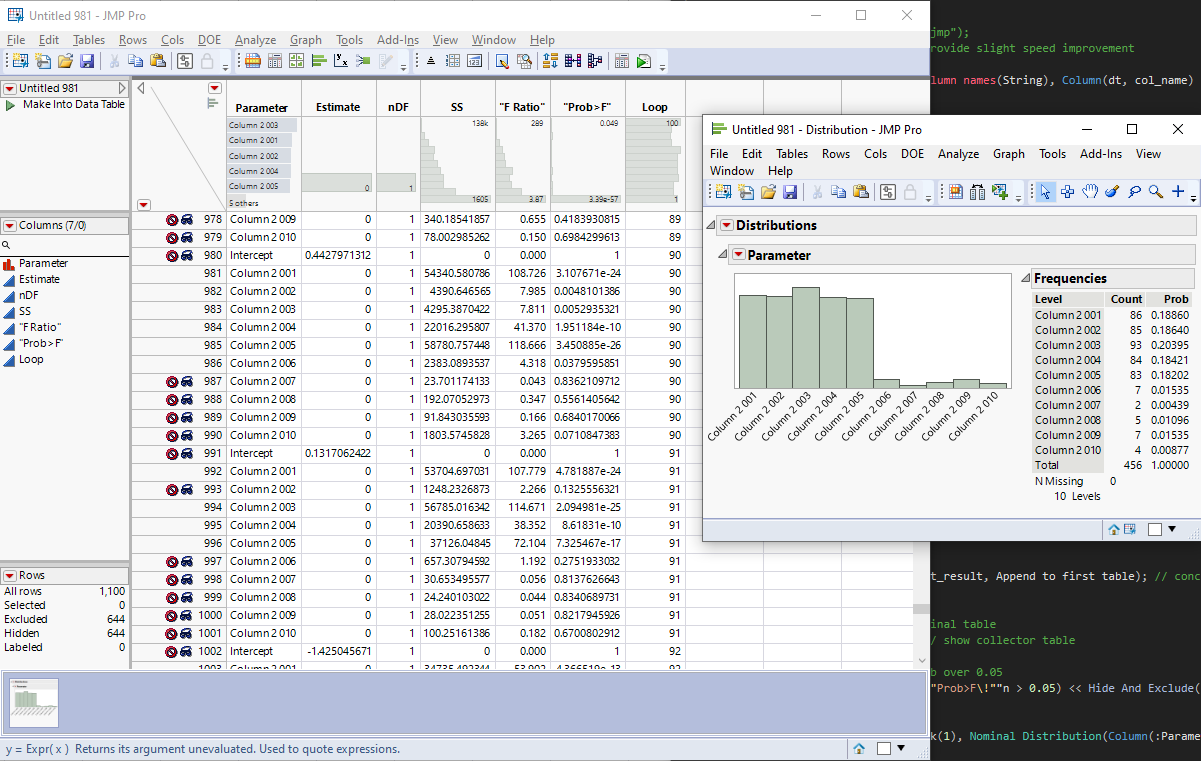Click the home window icon in Distribution window
Screen dimensions: 1201x761
[x=1116, y=529]
